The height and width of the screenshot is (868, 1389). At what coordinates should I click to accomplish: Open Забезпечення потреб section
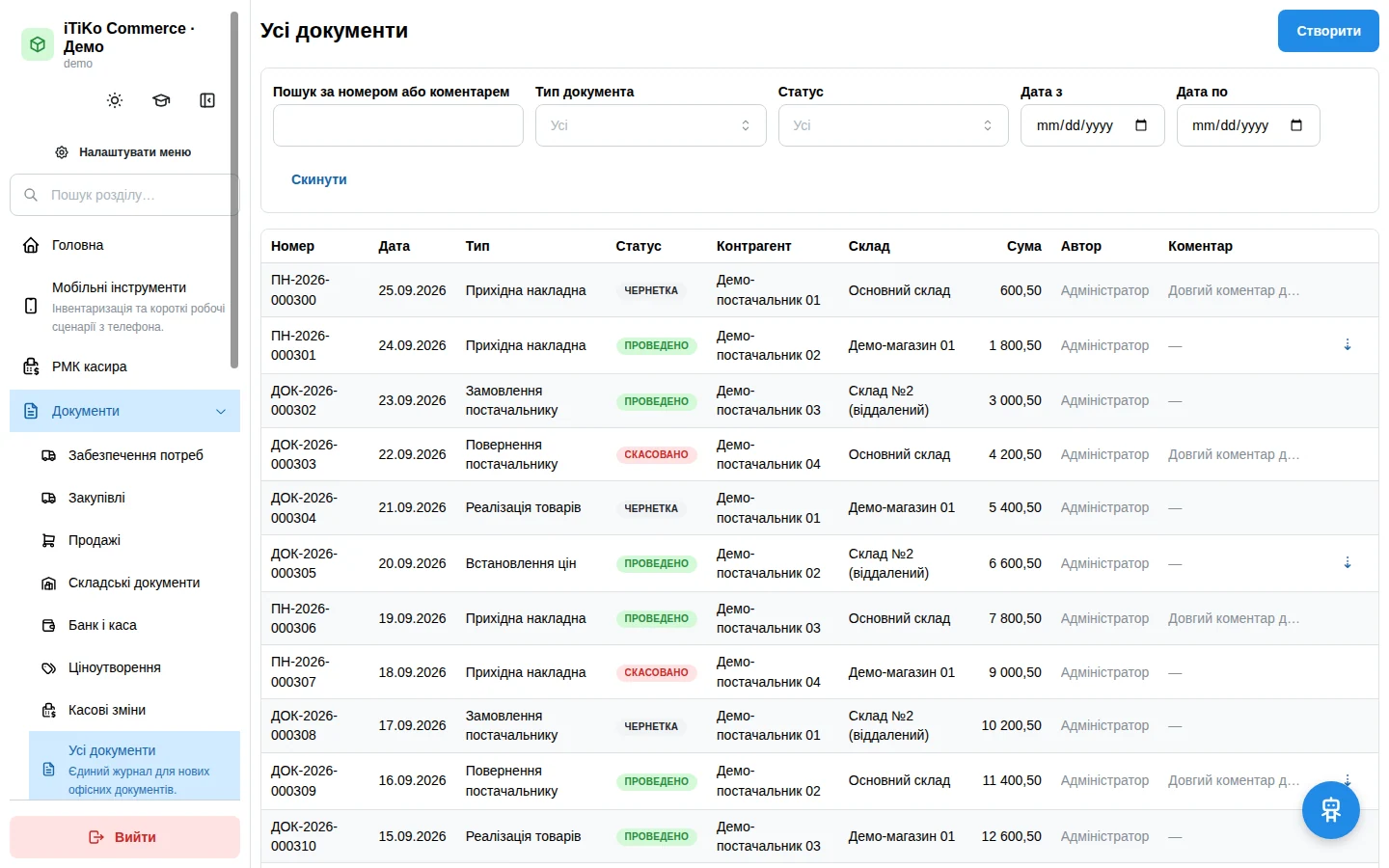(x=134, y=455)
